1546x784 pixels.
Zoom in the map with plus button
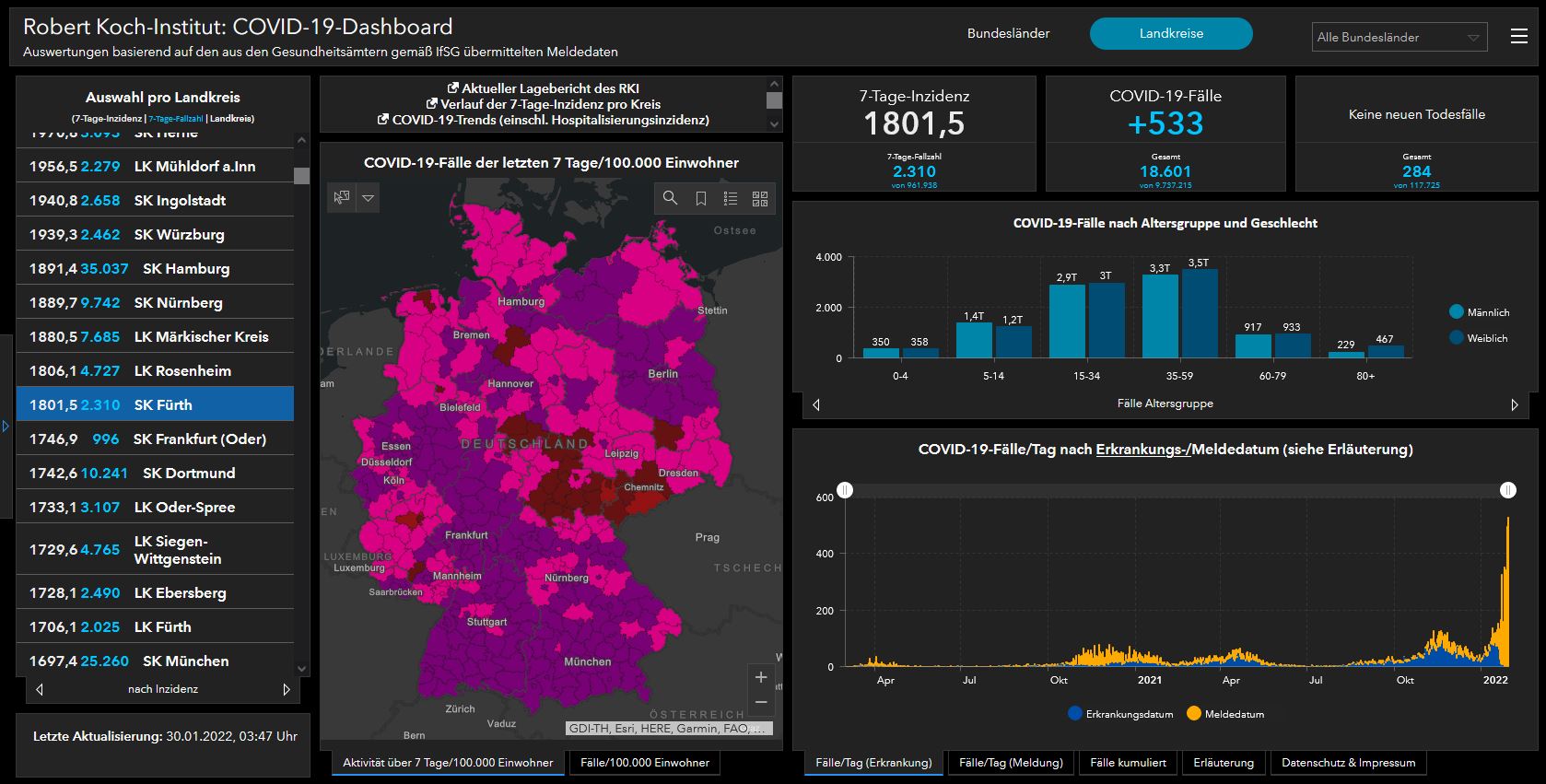[761, 677]
